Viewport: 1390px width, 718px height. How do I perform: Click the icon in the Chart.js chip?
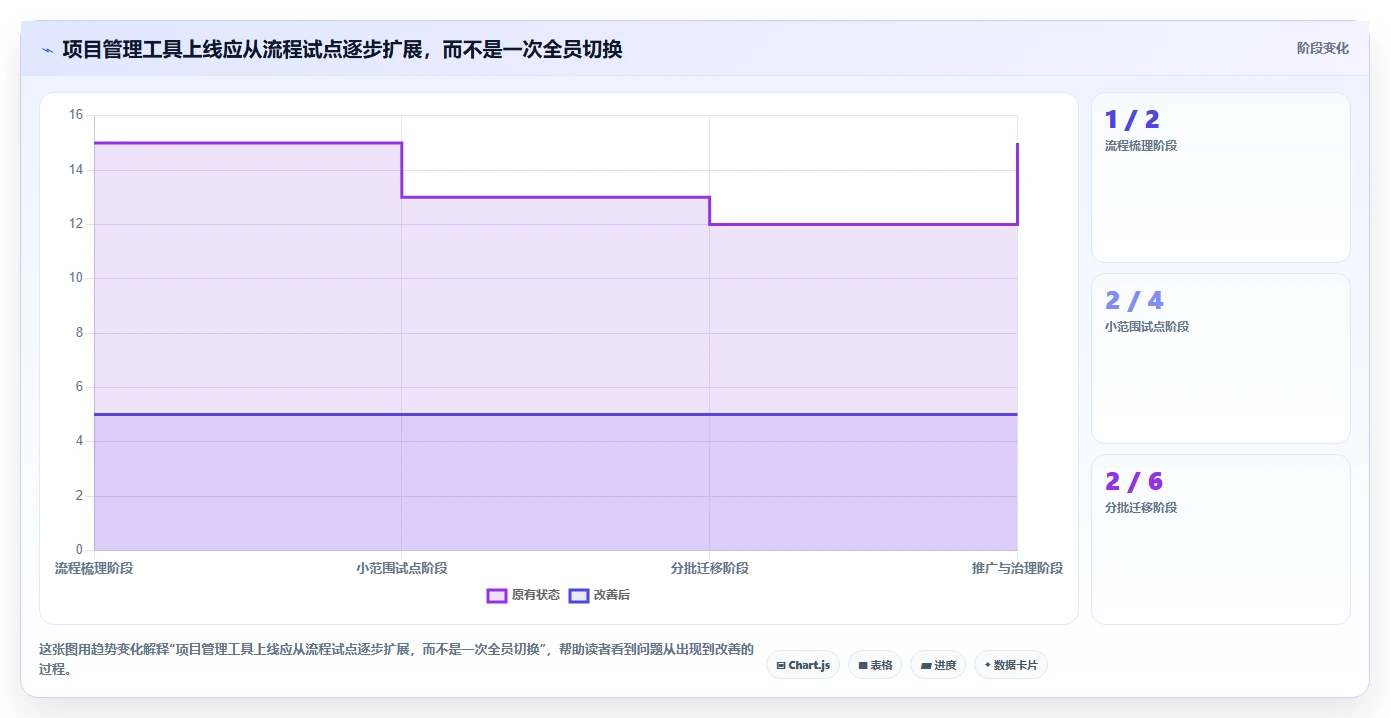click(x=781, y=665)
